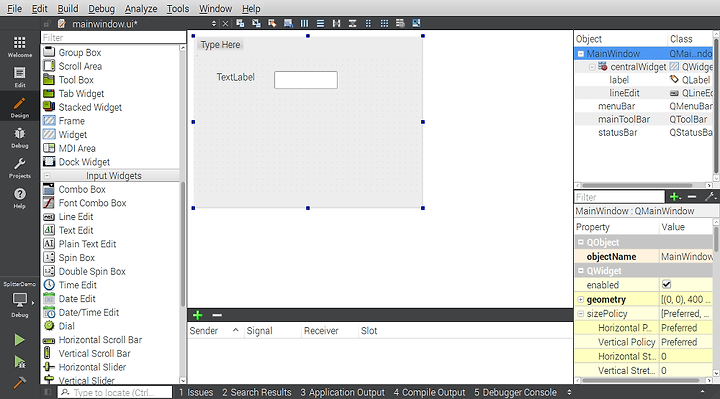Viewport: 720px width, 399px height.
Task: Open the Tools menu
Action: (178, 8)
